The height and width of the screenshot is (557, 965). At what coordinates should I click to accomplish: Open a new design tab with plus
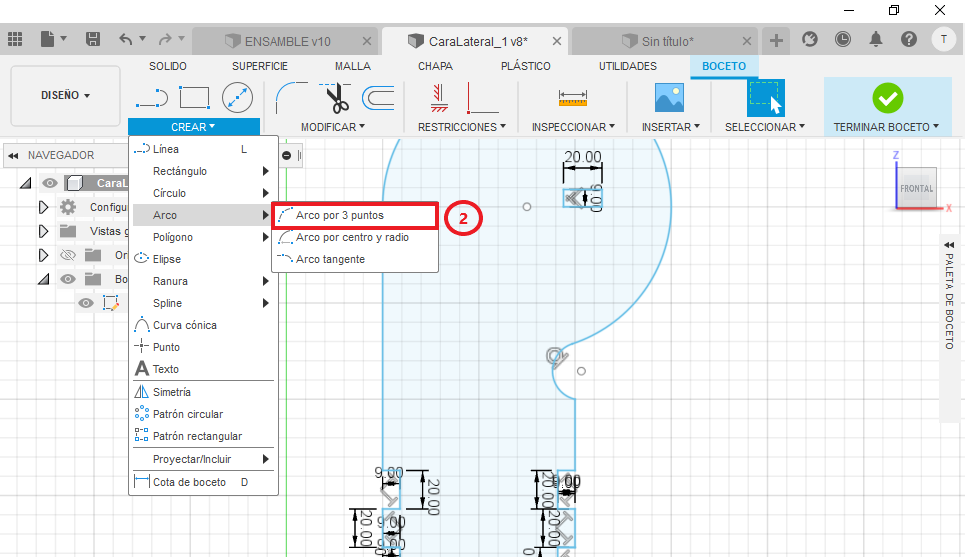(776, 41)
